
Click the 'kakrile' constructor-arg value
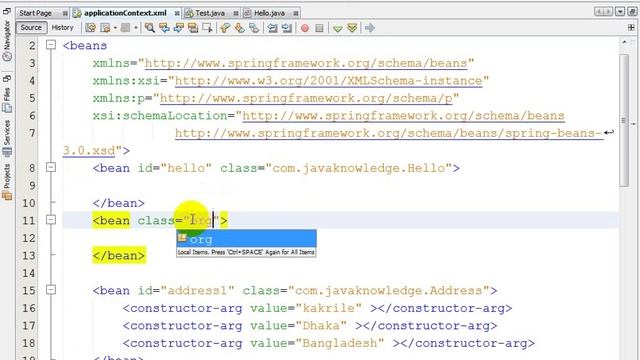click(328, 308)
